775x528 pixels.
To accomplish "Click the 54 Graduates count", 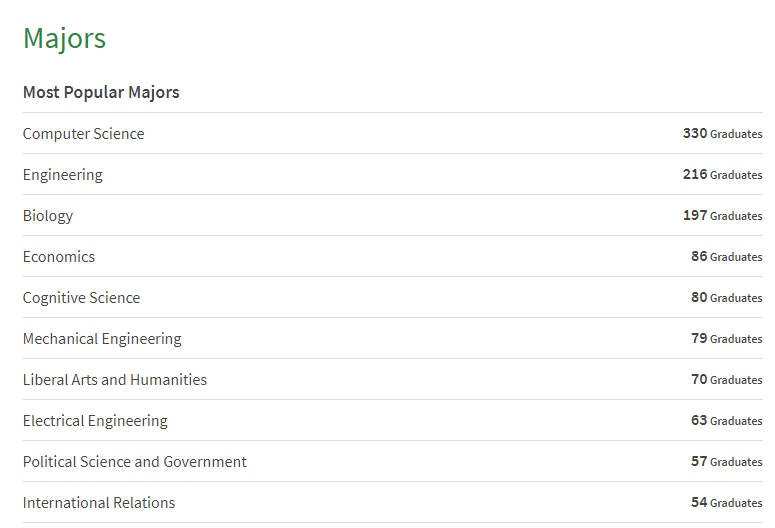I will click(x=727, y=503).
